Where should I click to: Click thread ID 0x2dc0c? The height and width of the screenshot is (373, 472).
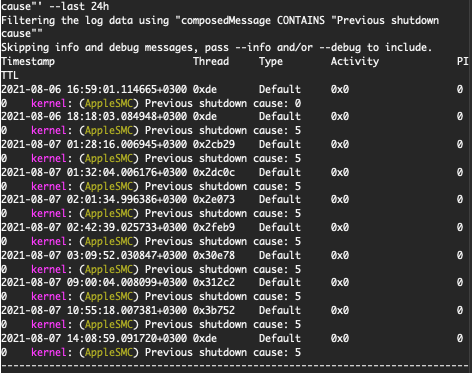(214, 172)
